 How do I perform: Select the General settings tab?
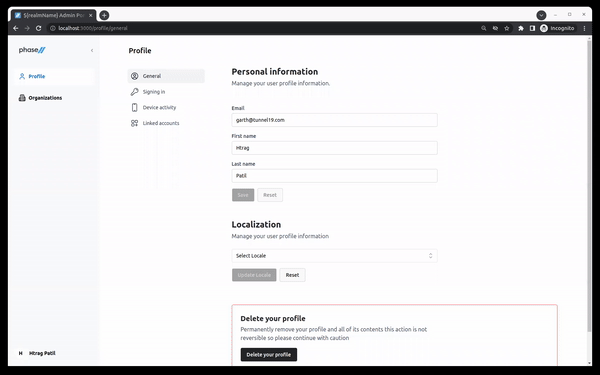click(166, 76)
